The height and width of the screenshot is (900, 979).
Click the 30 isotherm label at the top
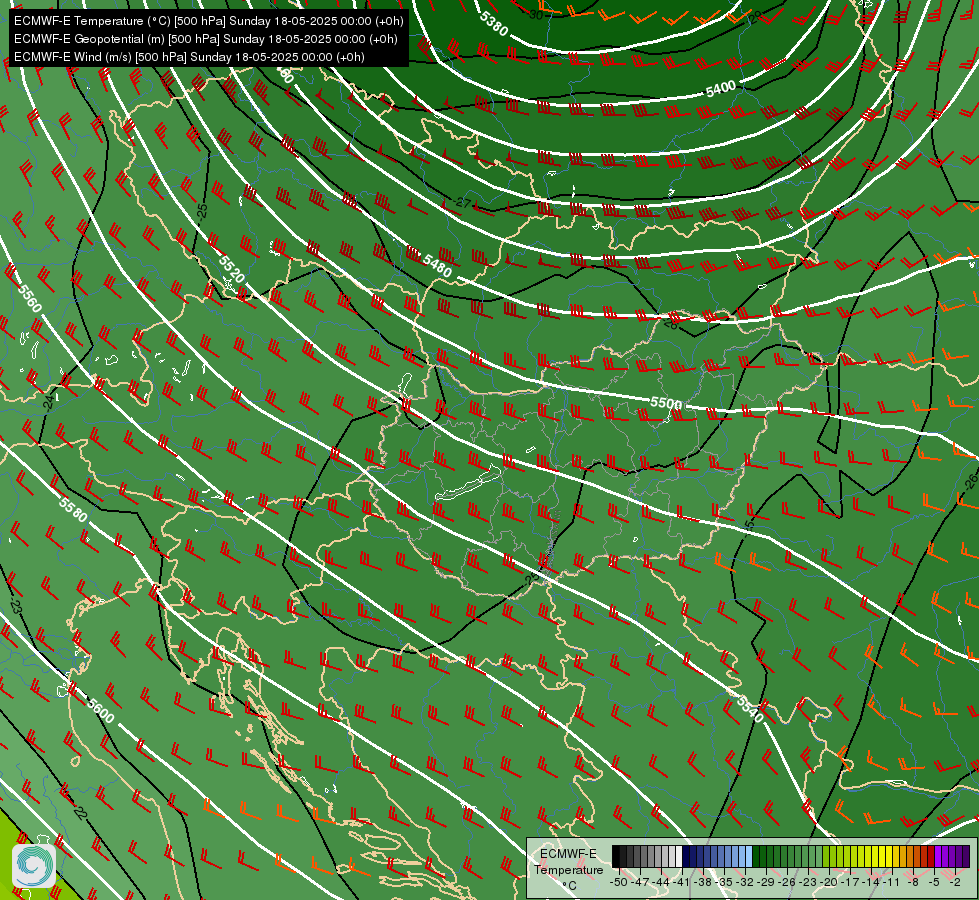pos(536,14)
